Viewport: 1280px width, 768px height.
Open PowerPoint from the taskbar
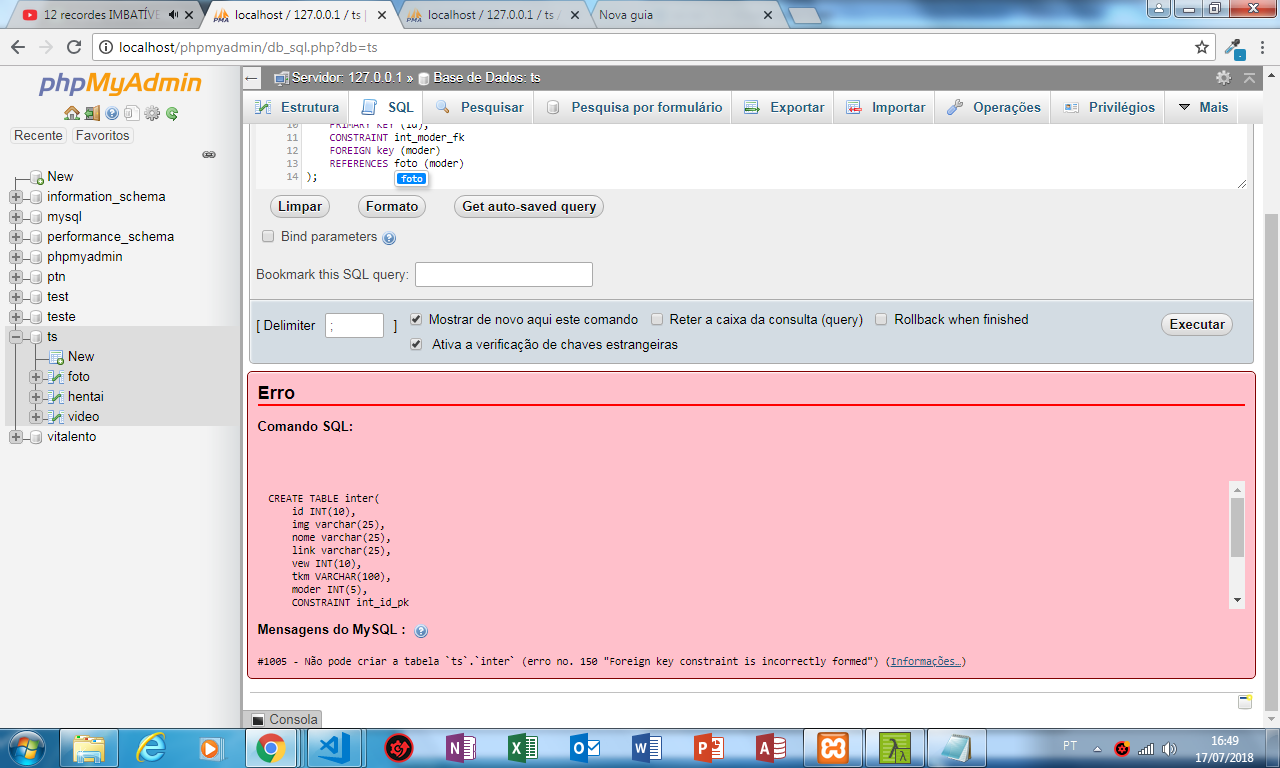coord(709,747)
